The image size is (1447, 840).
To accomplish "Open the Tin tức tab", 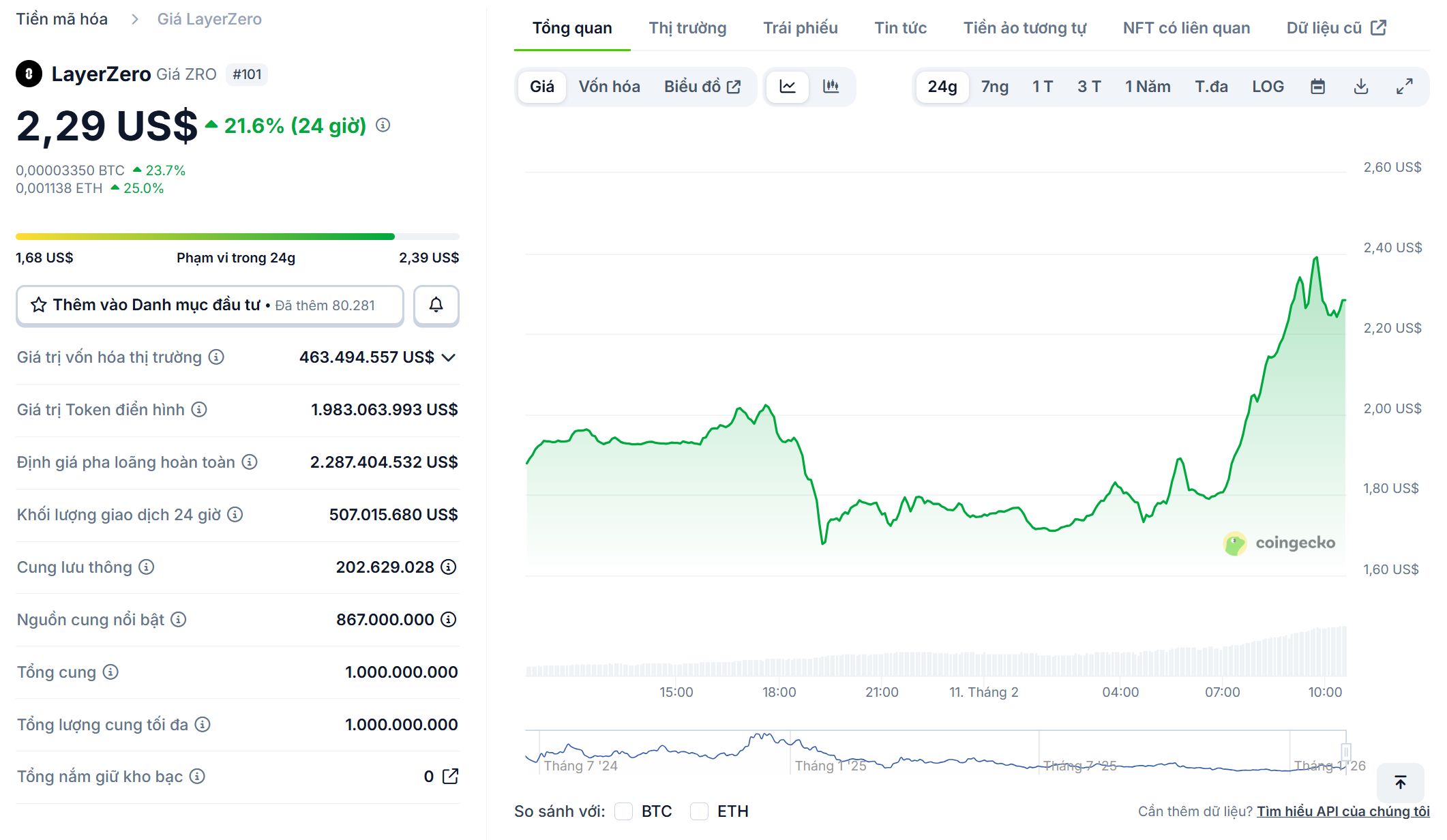I will pyautogui.click(x=900, y=28).
